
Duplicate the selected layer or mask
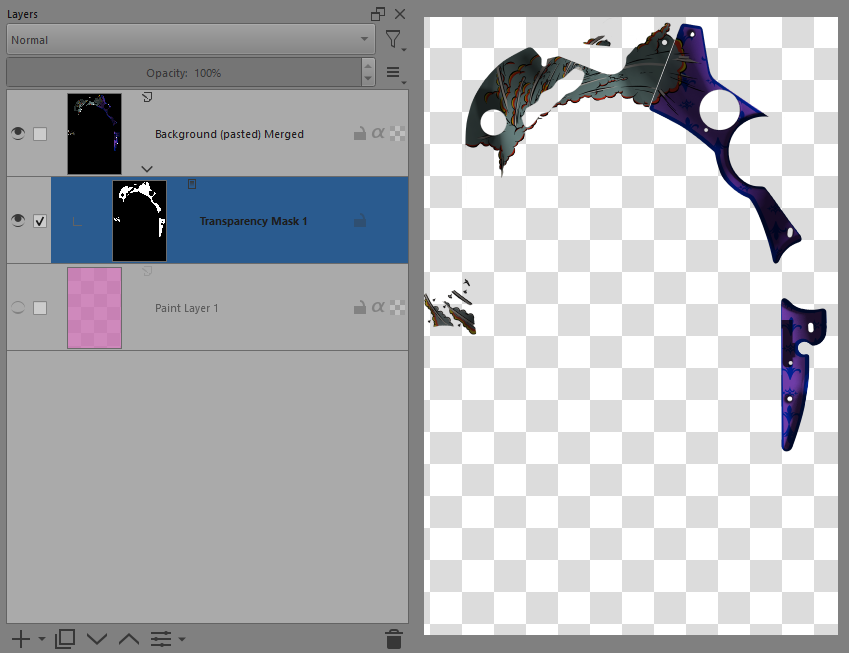click(65, 639)
